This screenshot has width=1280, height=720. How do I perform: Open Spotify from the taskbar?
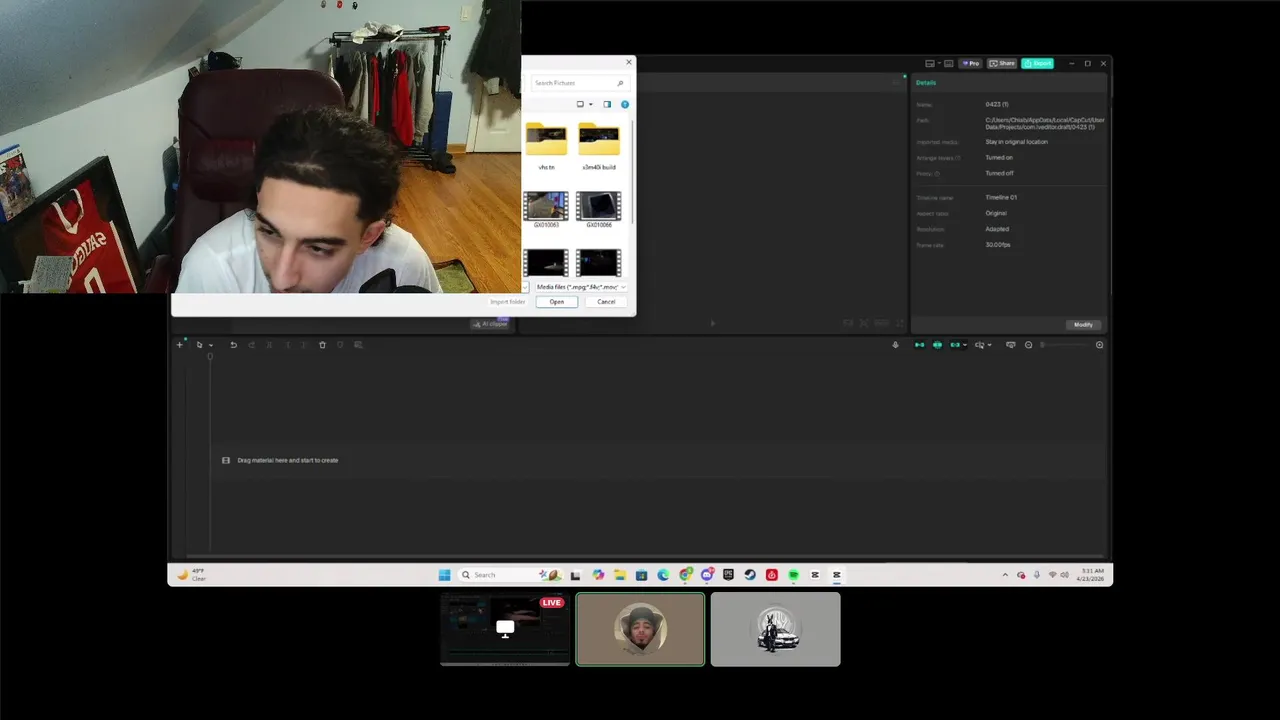click(x=793, y=575)
